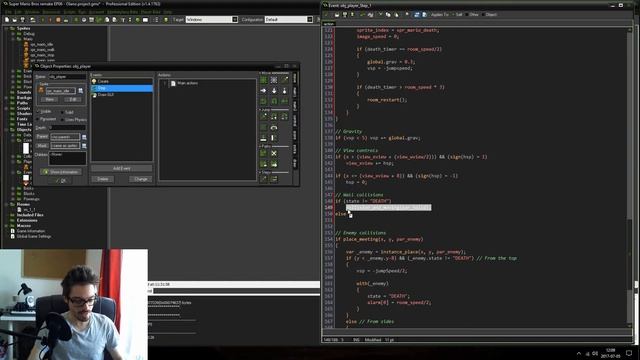Switch to the draw actions side tab

tap(295, 163)
